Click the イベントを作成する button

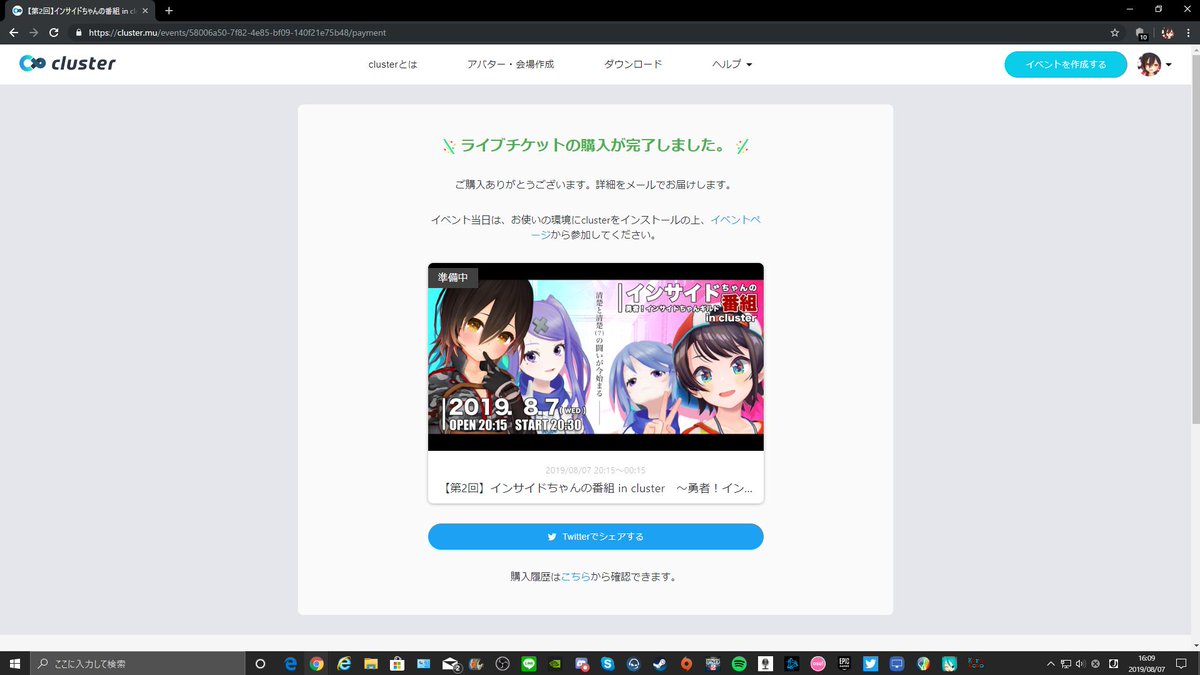point(1066,64)
